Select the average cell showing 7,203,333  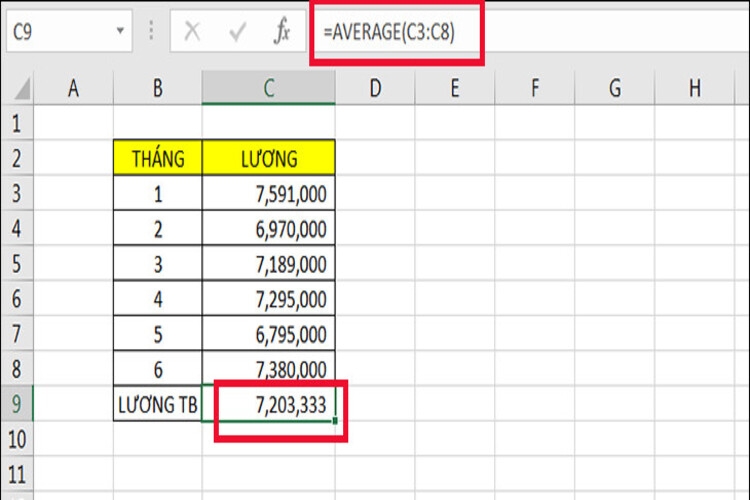(x=269, y=404)
